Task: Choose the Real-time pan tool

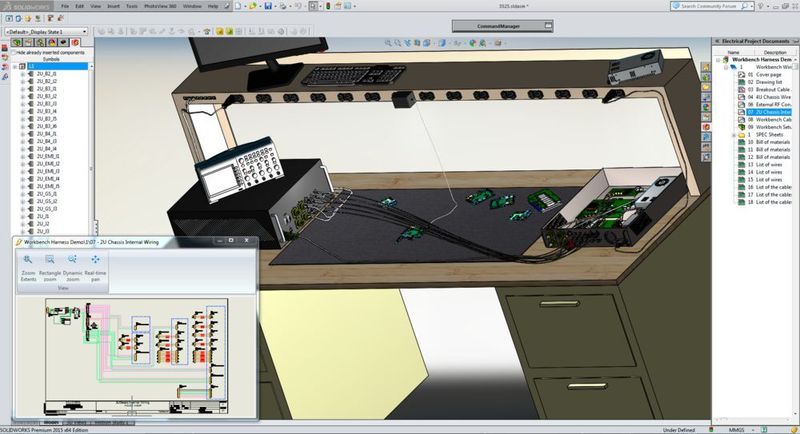Action: 95,268
